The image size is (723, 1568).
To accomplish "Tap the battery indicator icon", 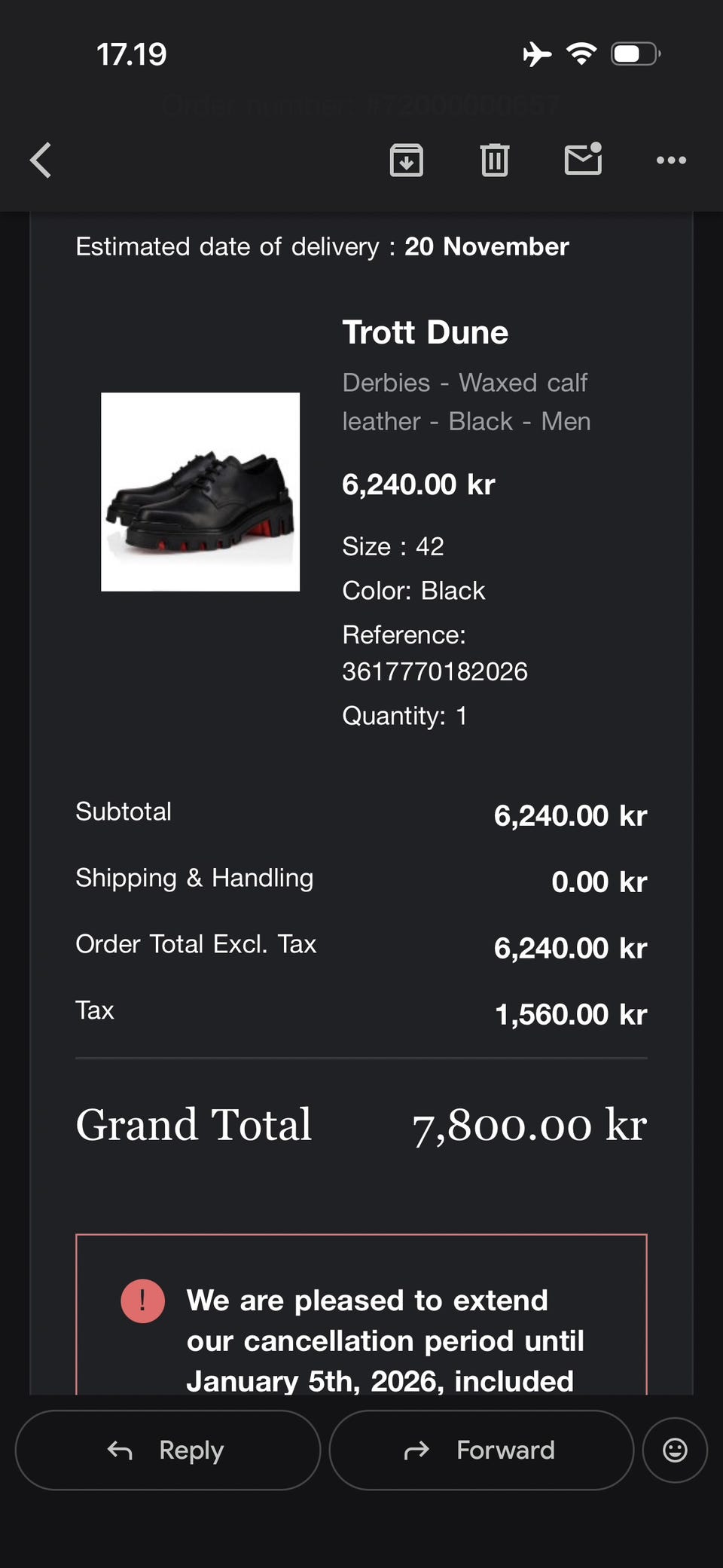I will [x=635, y=54].
